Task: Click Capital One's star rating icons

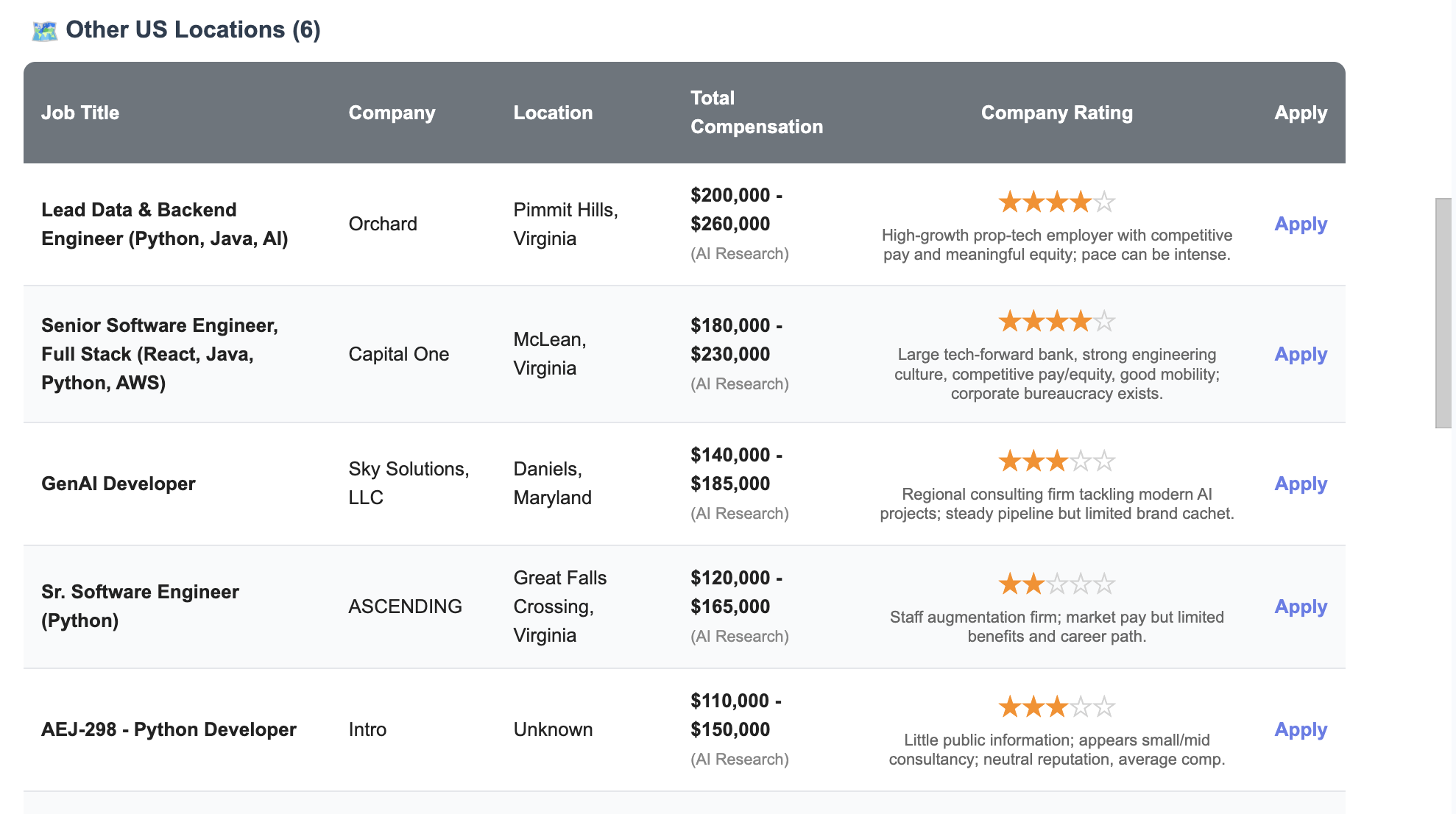Action: (x=1056, y=322)
